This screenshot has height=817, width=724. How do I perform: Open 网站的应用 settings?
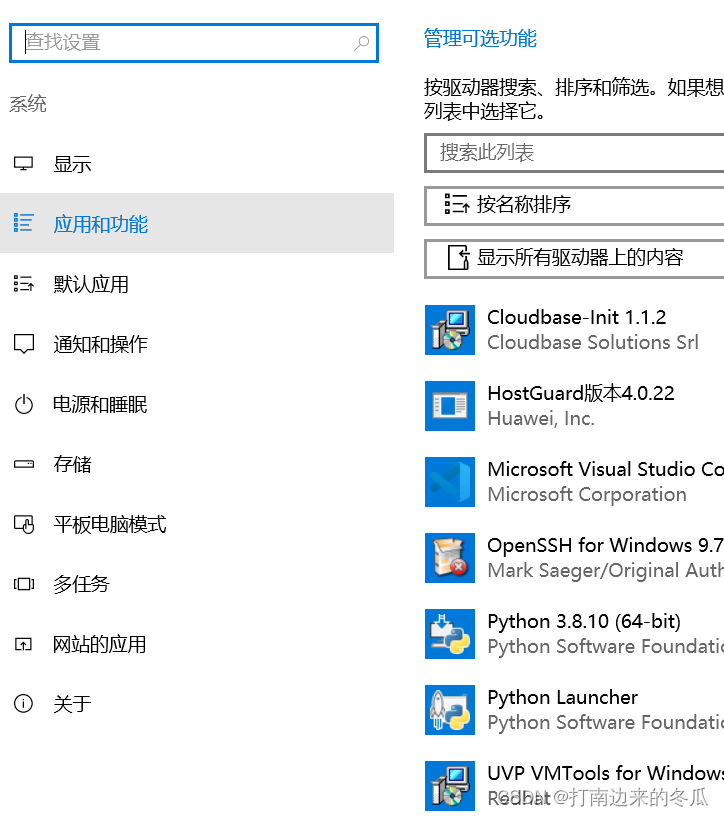click(x=197, y=644)
